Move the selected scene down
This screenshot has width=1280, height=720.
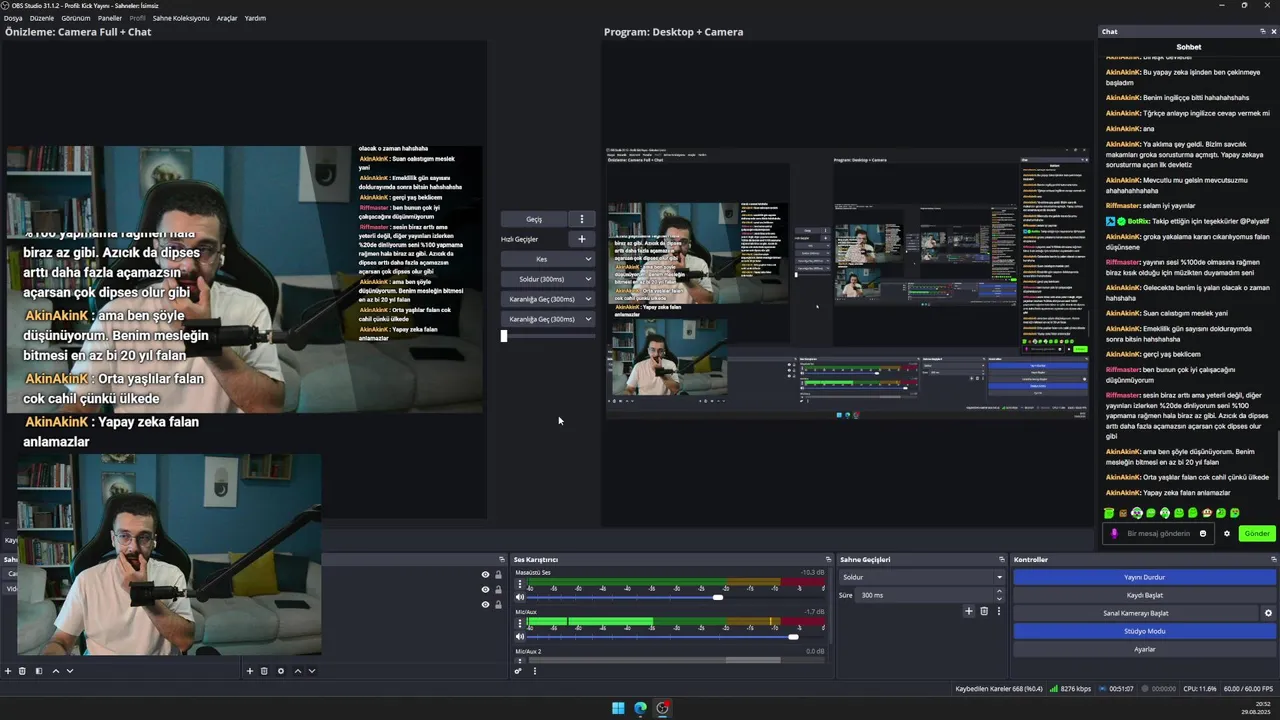70,671
